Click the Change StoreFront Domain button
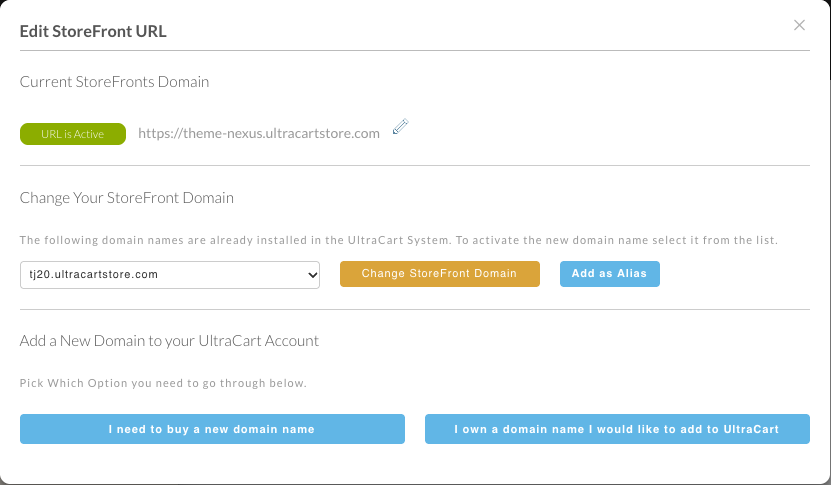The height and width of the screenshot is (485, 831). click(x=439, y=274)
